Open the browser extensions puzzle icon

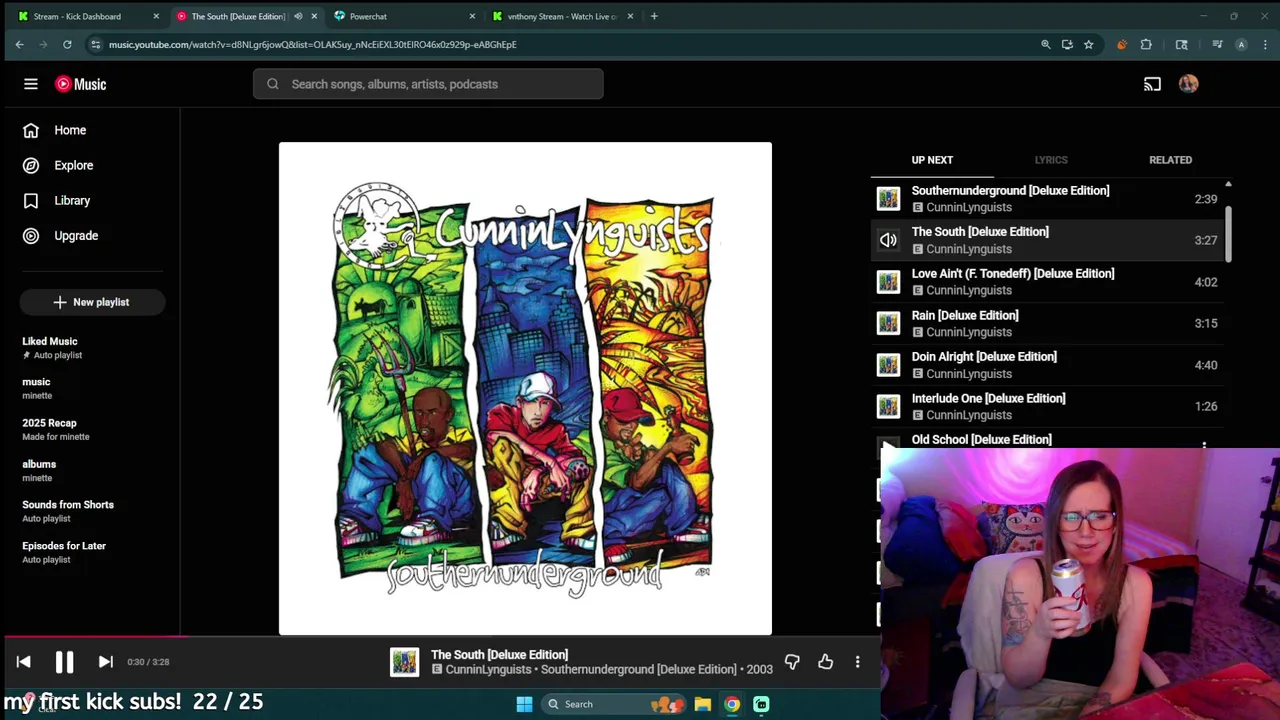click(1146, 44)
